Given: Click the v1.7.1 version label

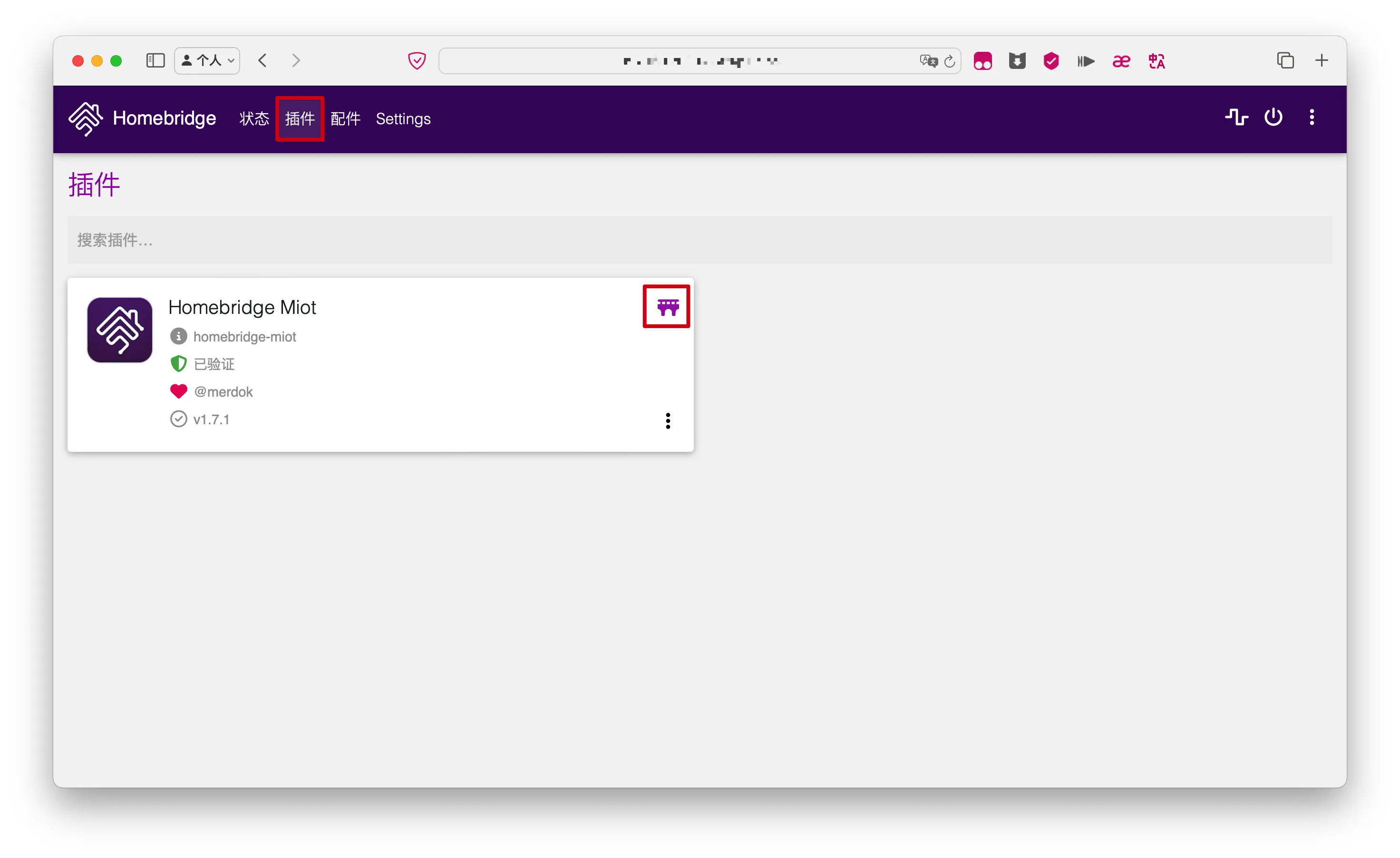Looking at the screenshot, I should coord(211,419).
